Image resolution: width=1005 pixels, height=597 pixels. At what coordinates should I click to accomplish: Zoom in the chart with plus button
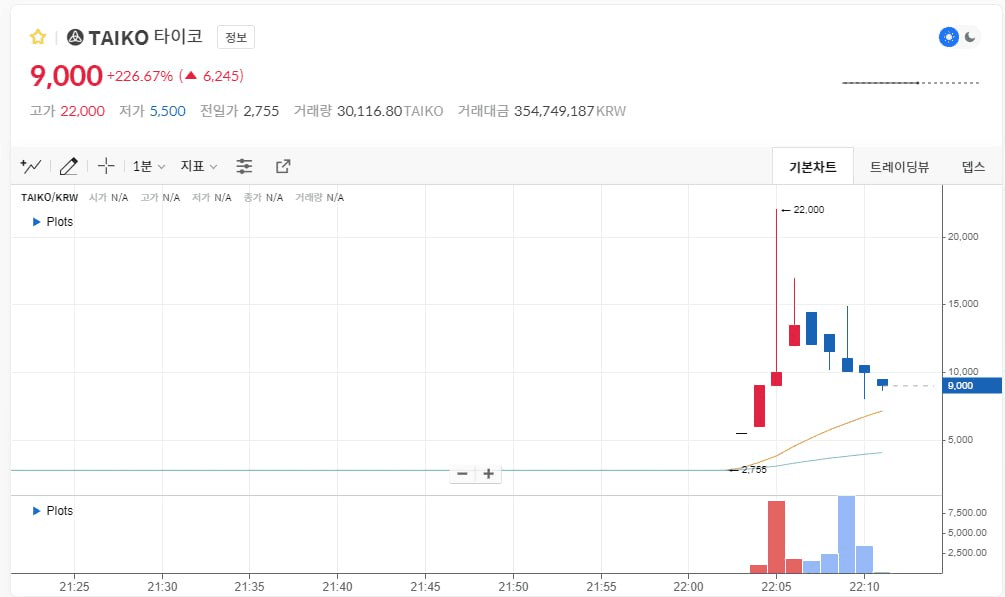point(489,474)
